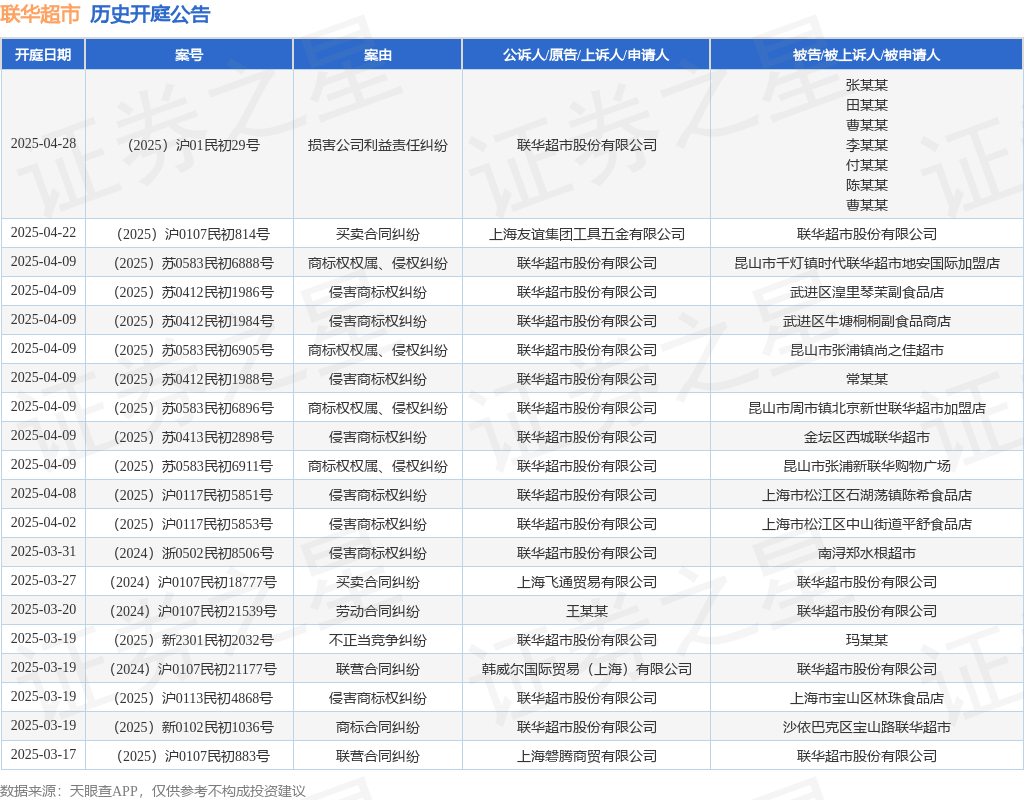Click defendant name 李某某
This screenshot has width=1024, height=800.
(x=867, y=145)
